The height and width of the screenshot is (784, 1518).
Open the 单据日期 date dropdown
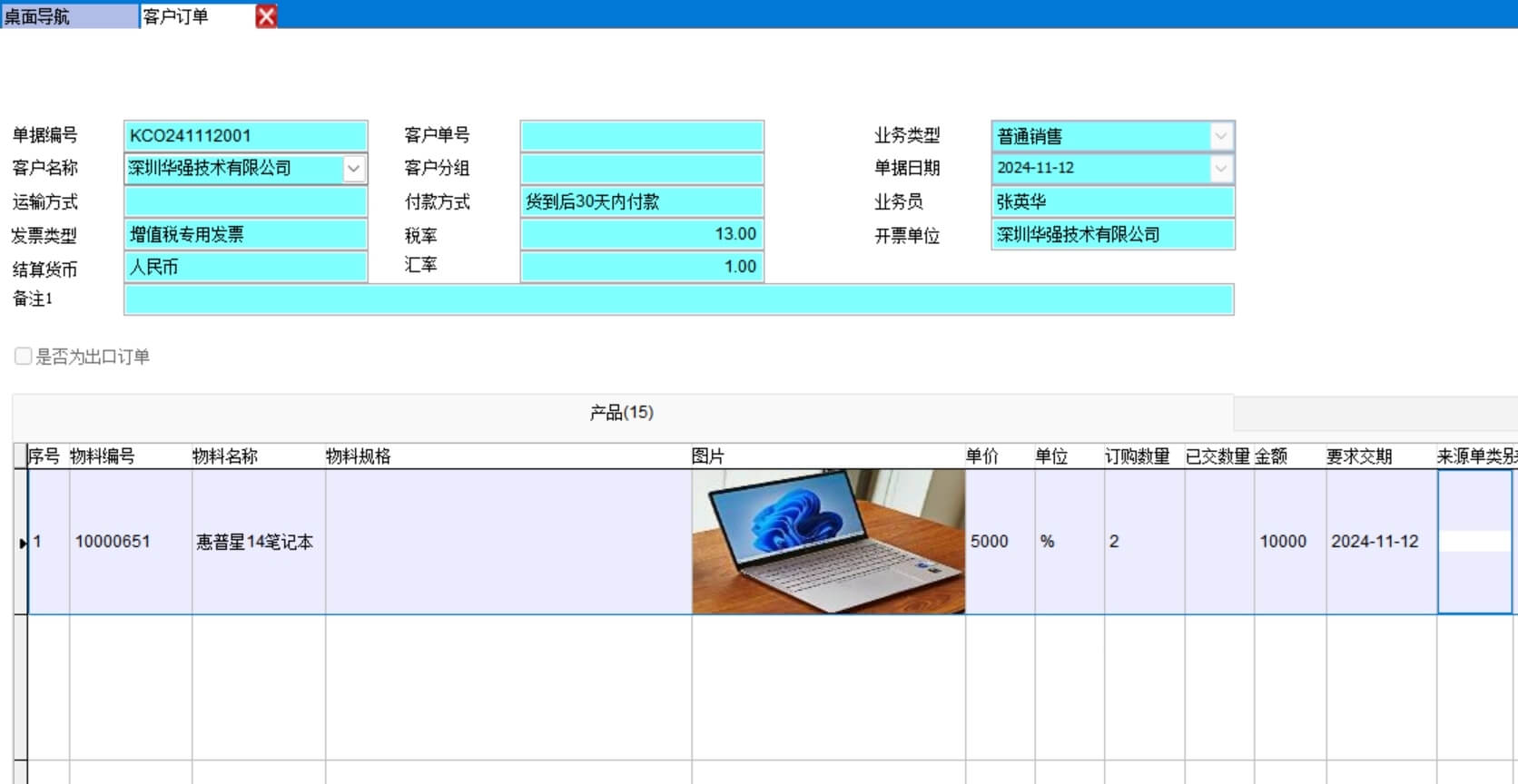point(1221,169)
